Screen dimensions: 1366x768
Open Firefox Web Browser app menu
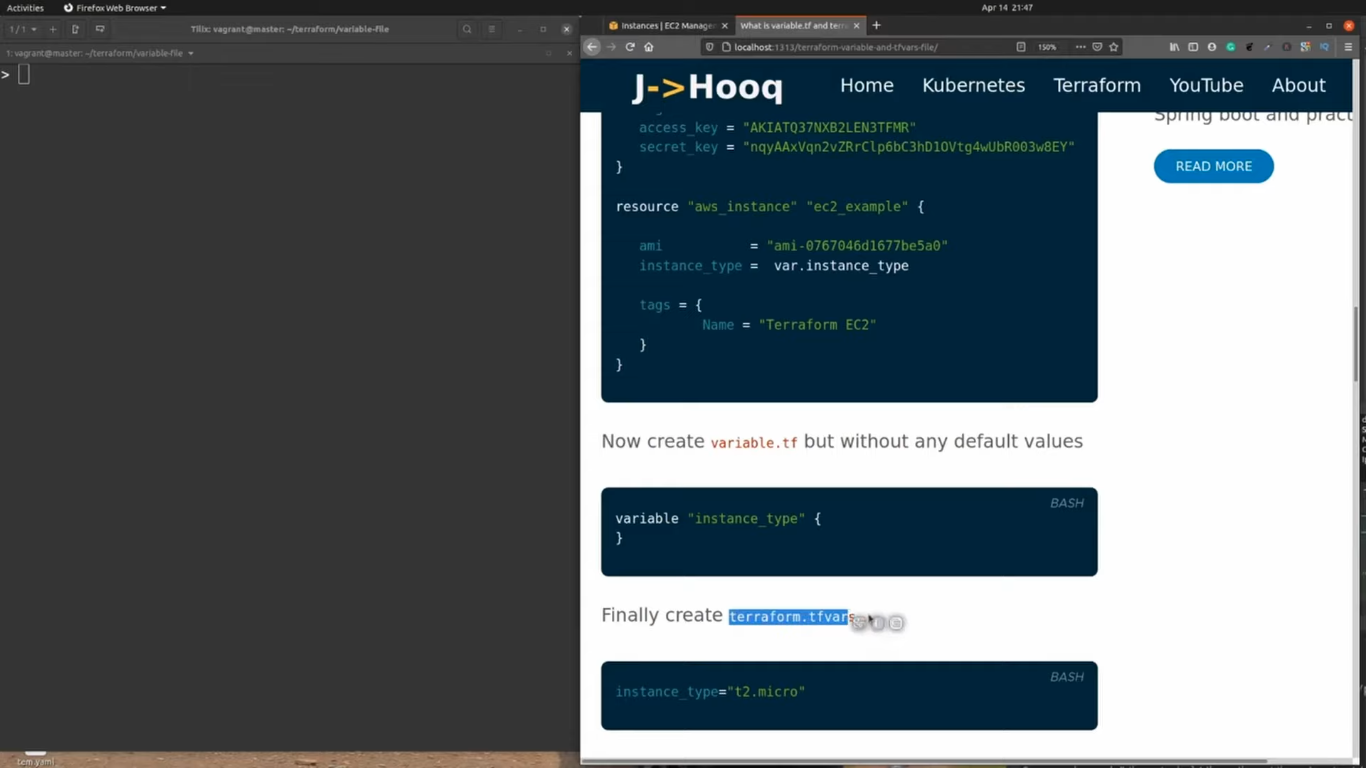115,7
